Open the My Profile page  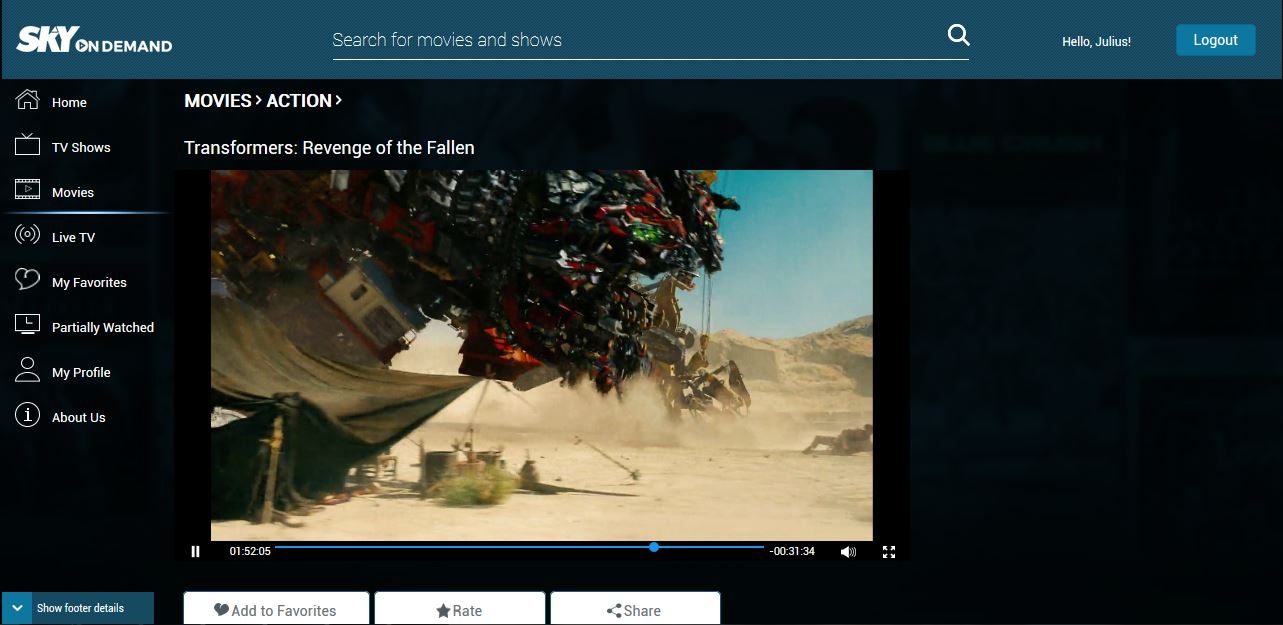tap(81, 372)
